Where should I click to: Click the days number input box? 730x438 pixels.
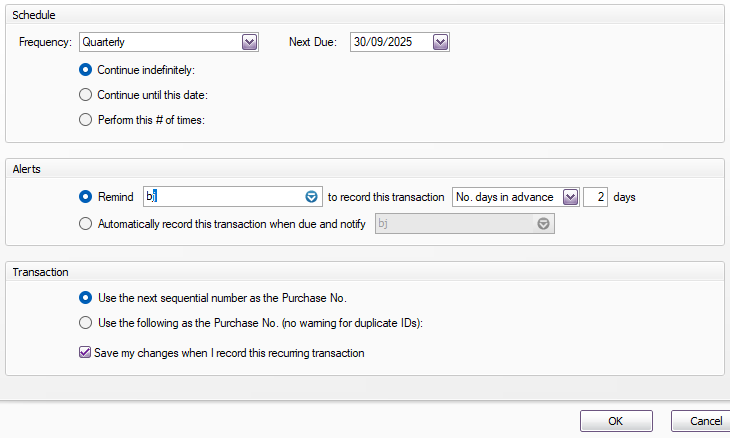click(595, 197)
